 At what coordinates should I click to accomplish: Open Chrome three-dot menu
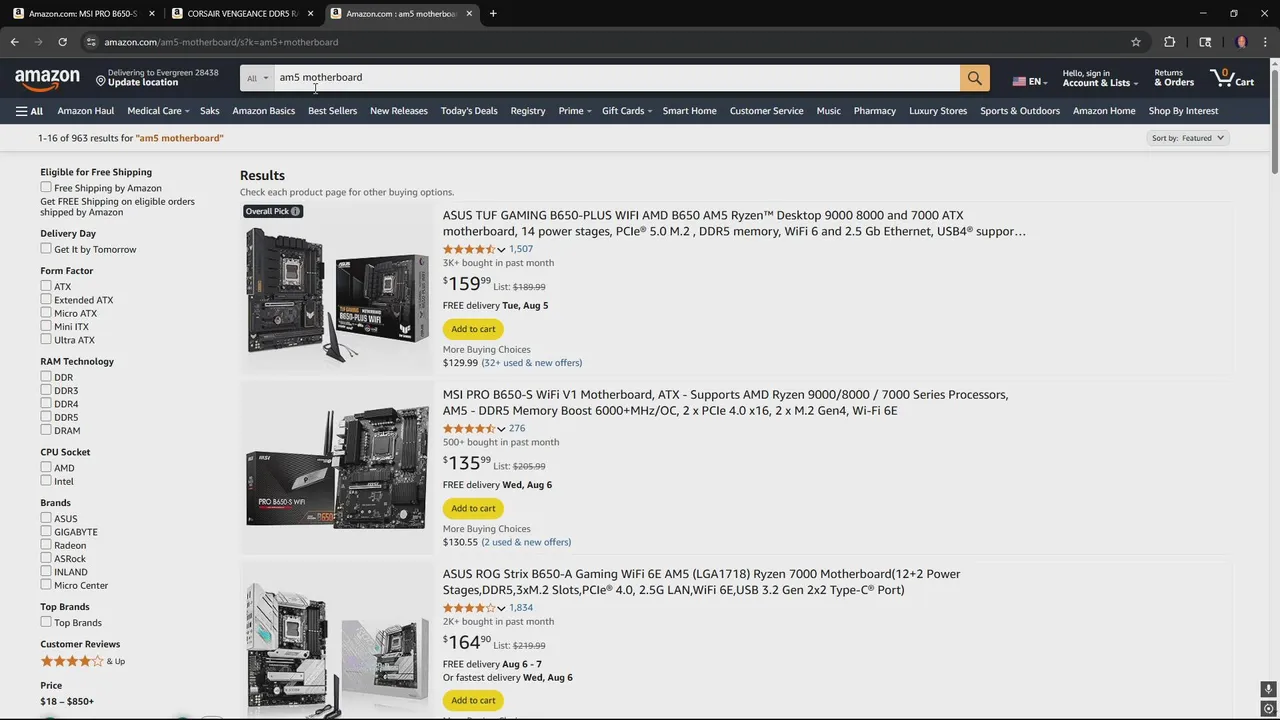coord(1266,42)
